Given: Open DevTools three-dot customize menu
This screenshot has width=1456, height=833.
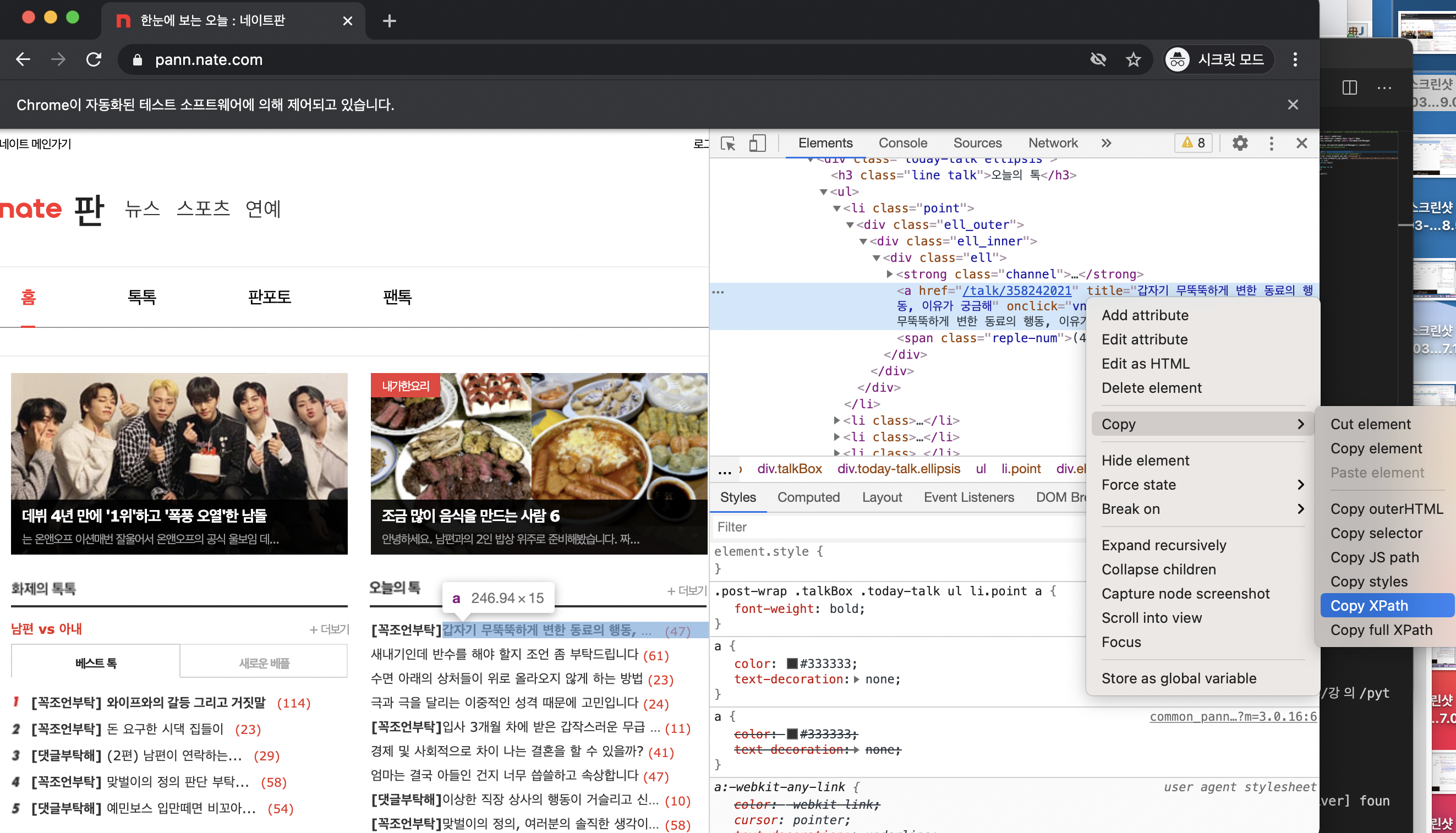Looking at the screenshot, I should 1271,143.
